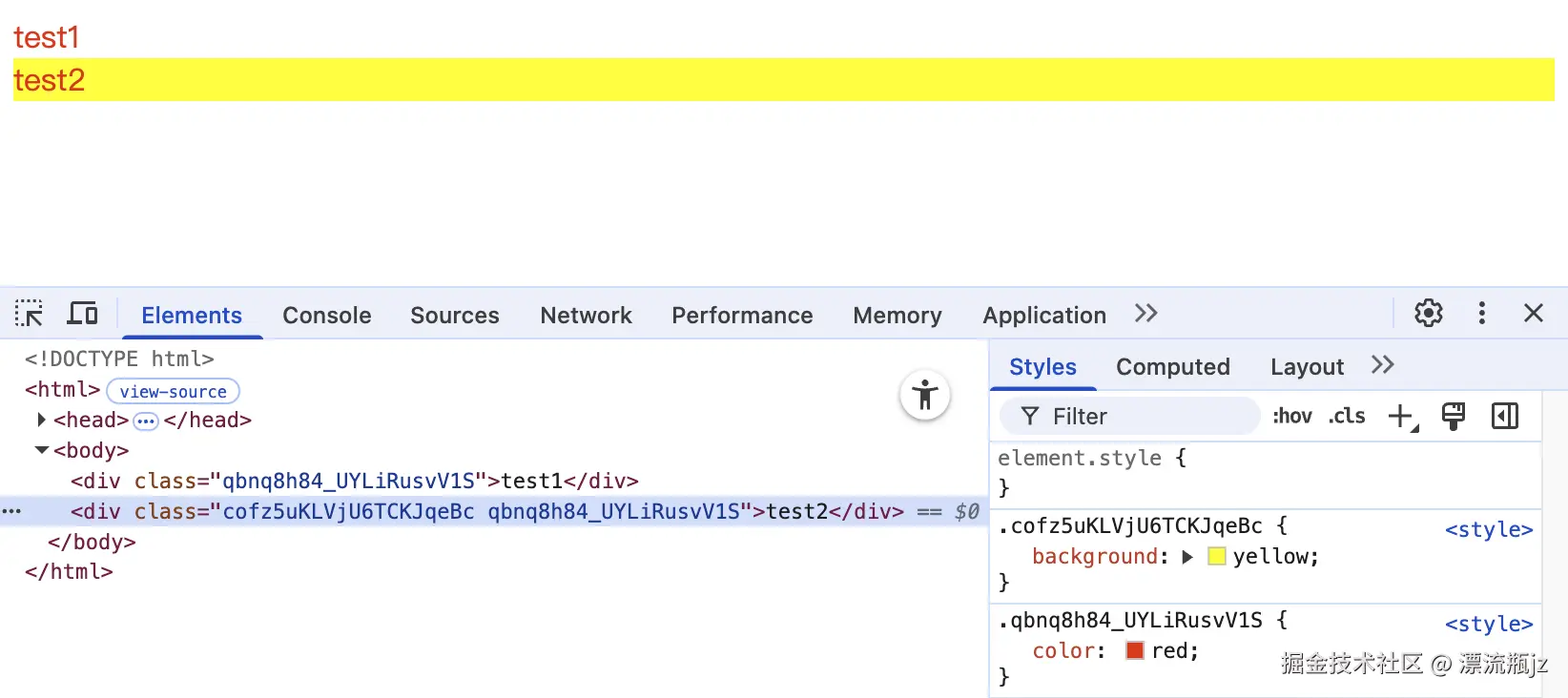1568x698 pixels.
Task: Switch to the Console tab
Action: [326, 316]
